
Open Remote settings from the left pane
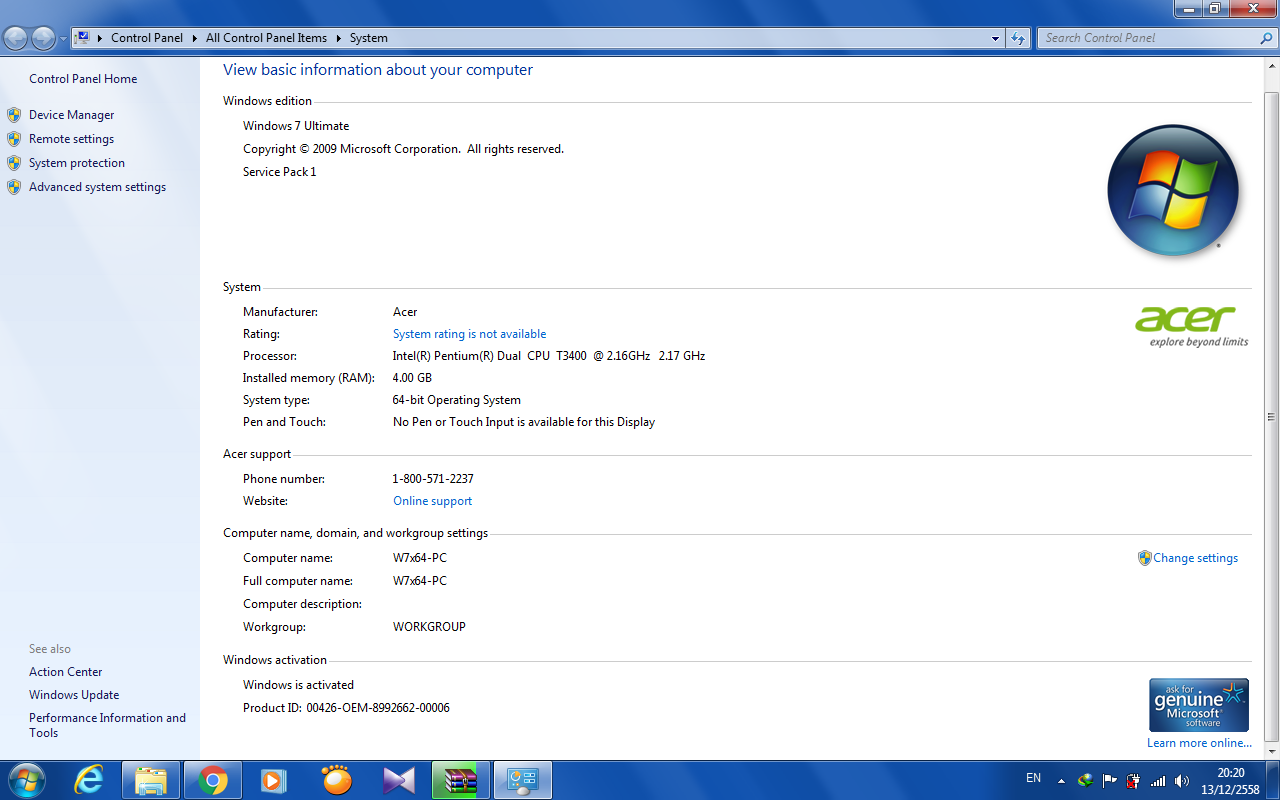click(71, 139)
